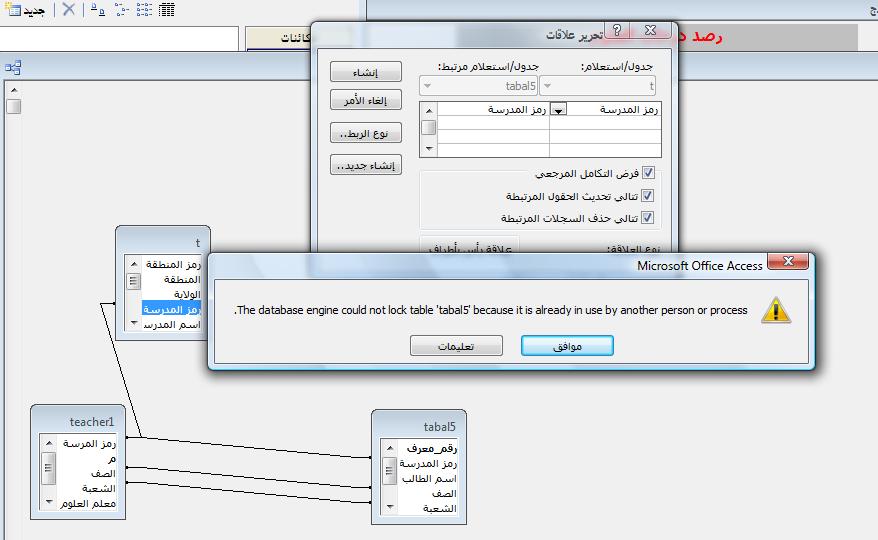Toggle cascade update related fields (تتالي تحديث الحقول)

tap(647, 195)
